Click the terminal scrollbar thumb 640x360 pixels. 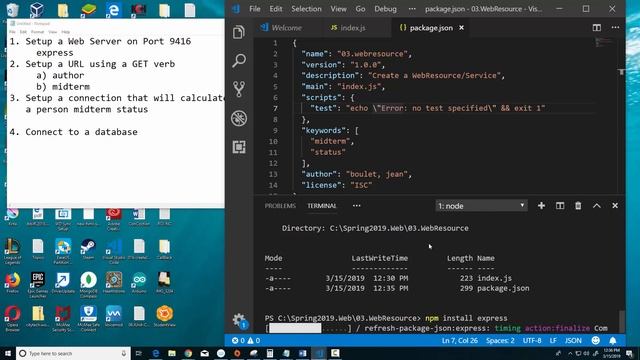click(622, 322)
